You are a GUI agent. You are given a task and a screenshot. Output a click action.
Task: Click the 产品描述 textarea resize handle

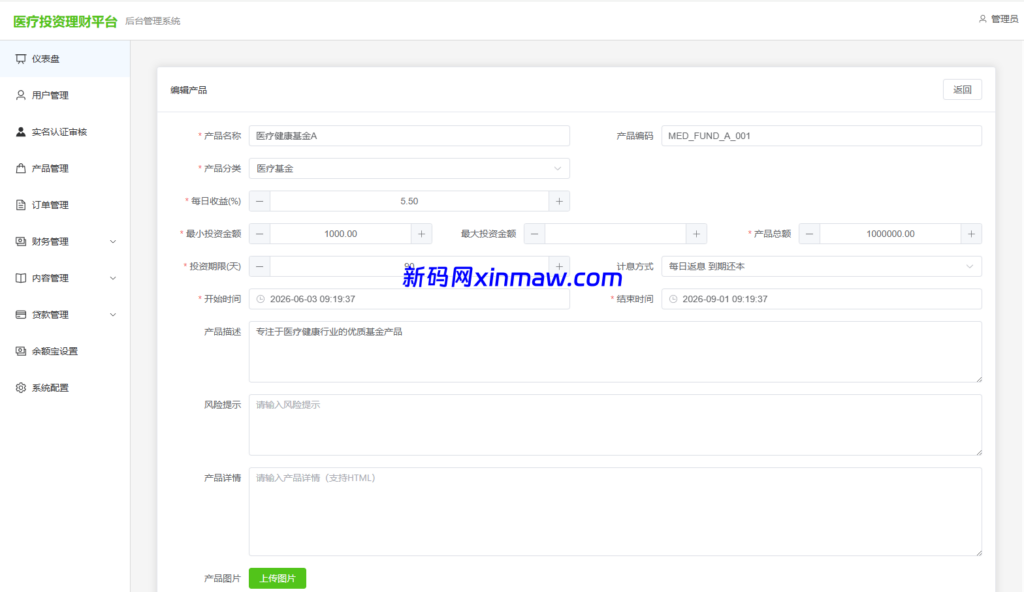[x=978, y=379]
